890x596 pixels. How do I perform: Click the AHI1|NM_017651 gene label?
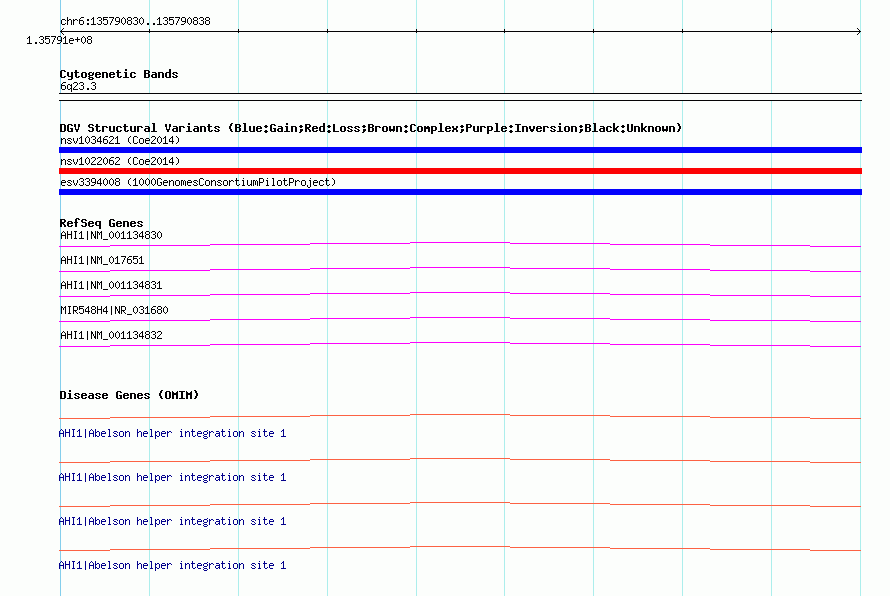102,260
